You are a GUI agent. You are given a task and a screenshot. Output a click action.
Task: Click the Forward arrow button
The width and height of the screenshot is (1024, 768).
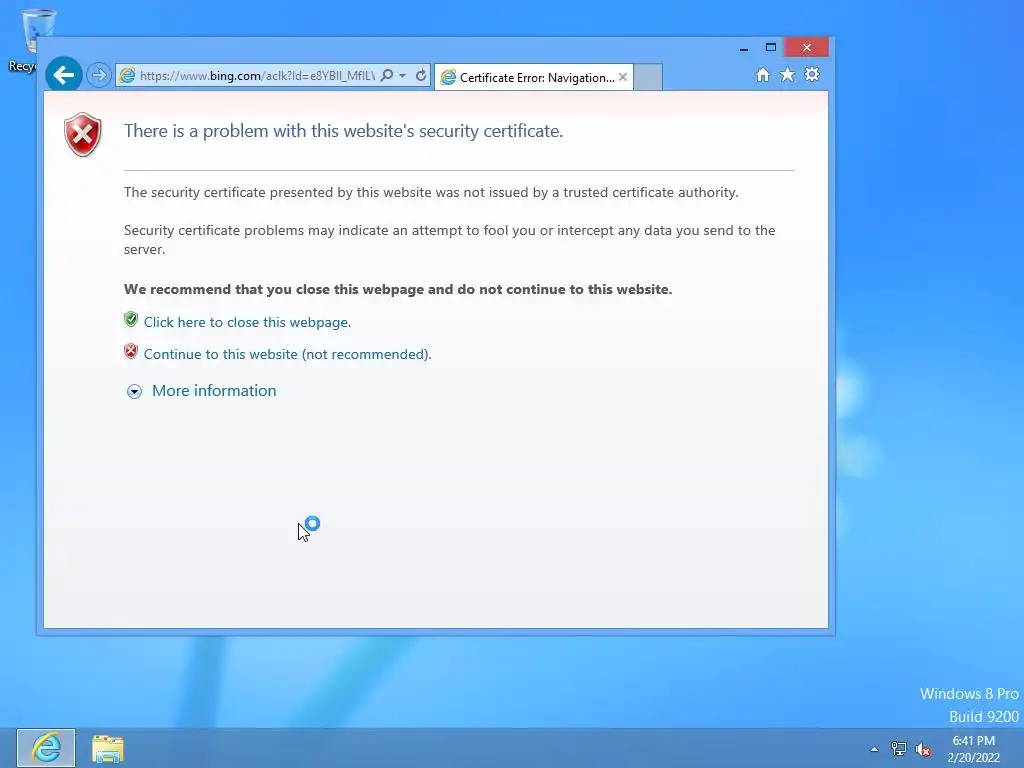tap(99, 75)
